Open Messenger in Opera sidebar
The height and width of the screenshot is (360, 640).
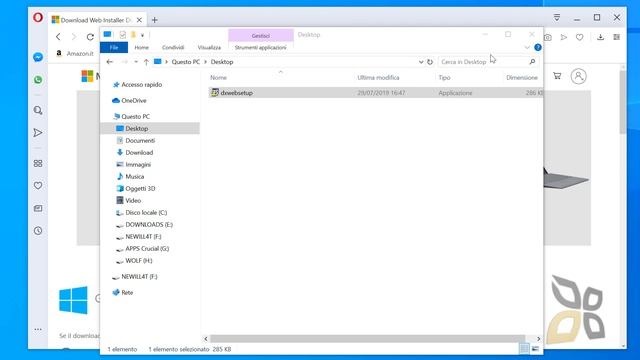tap(38, 57)
